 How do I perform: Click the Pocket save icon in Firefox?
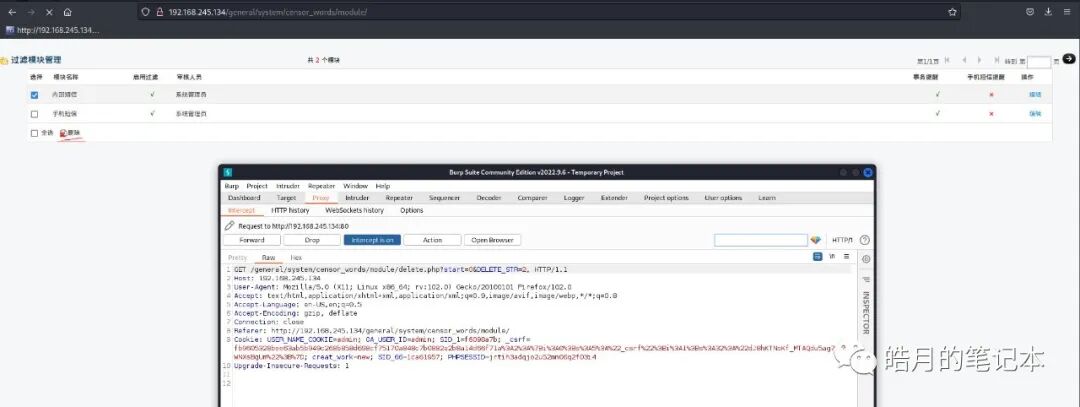pos(1030,12)
